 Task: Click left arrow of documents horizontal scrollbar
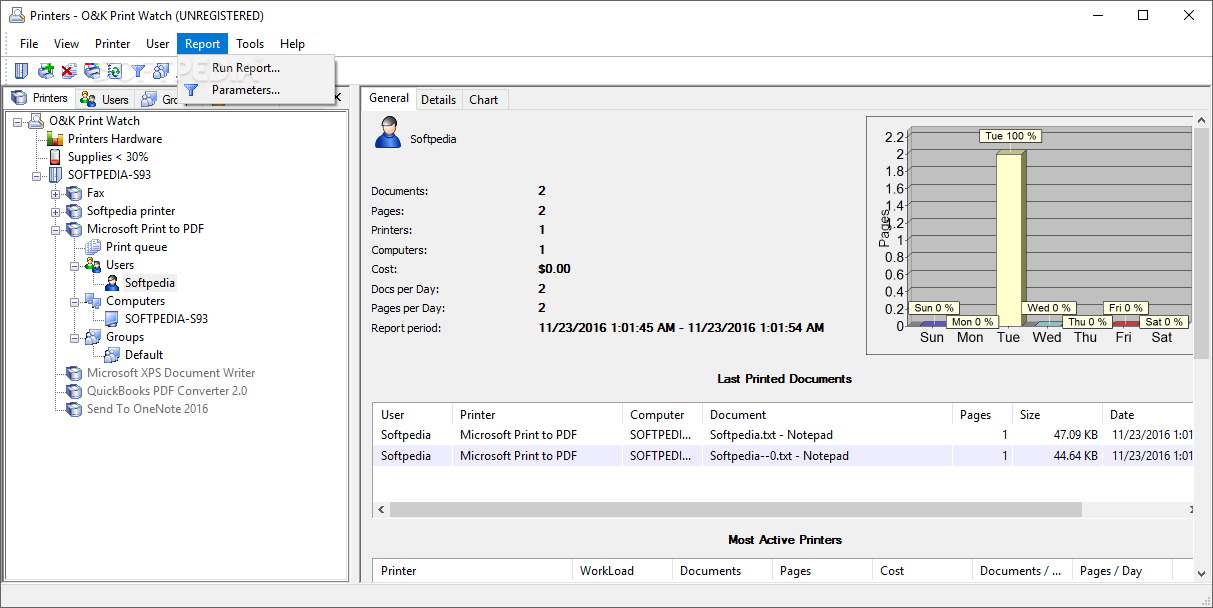pos(381,510)
